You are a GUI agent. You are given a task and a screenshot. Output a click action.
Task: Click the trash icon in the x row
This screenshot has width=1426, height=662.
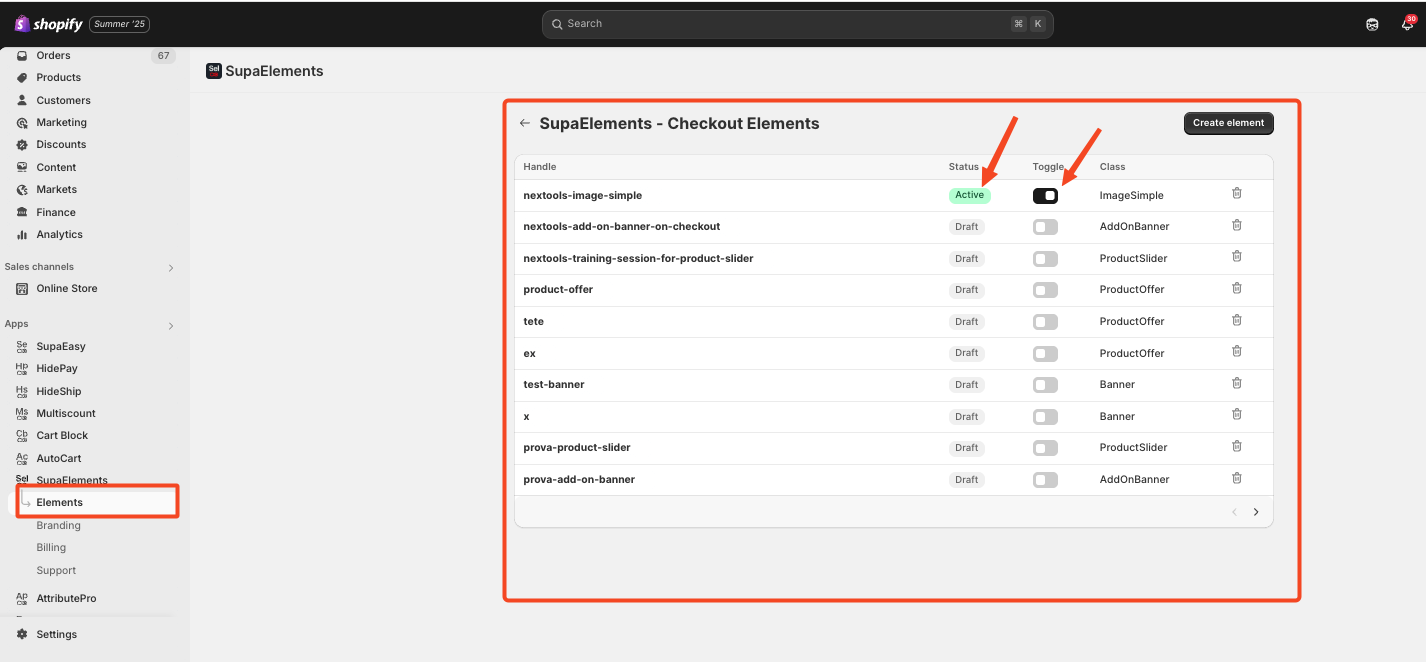coord(1237,414)
